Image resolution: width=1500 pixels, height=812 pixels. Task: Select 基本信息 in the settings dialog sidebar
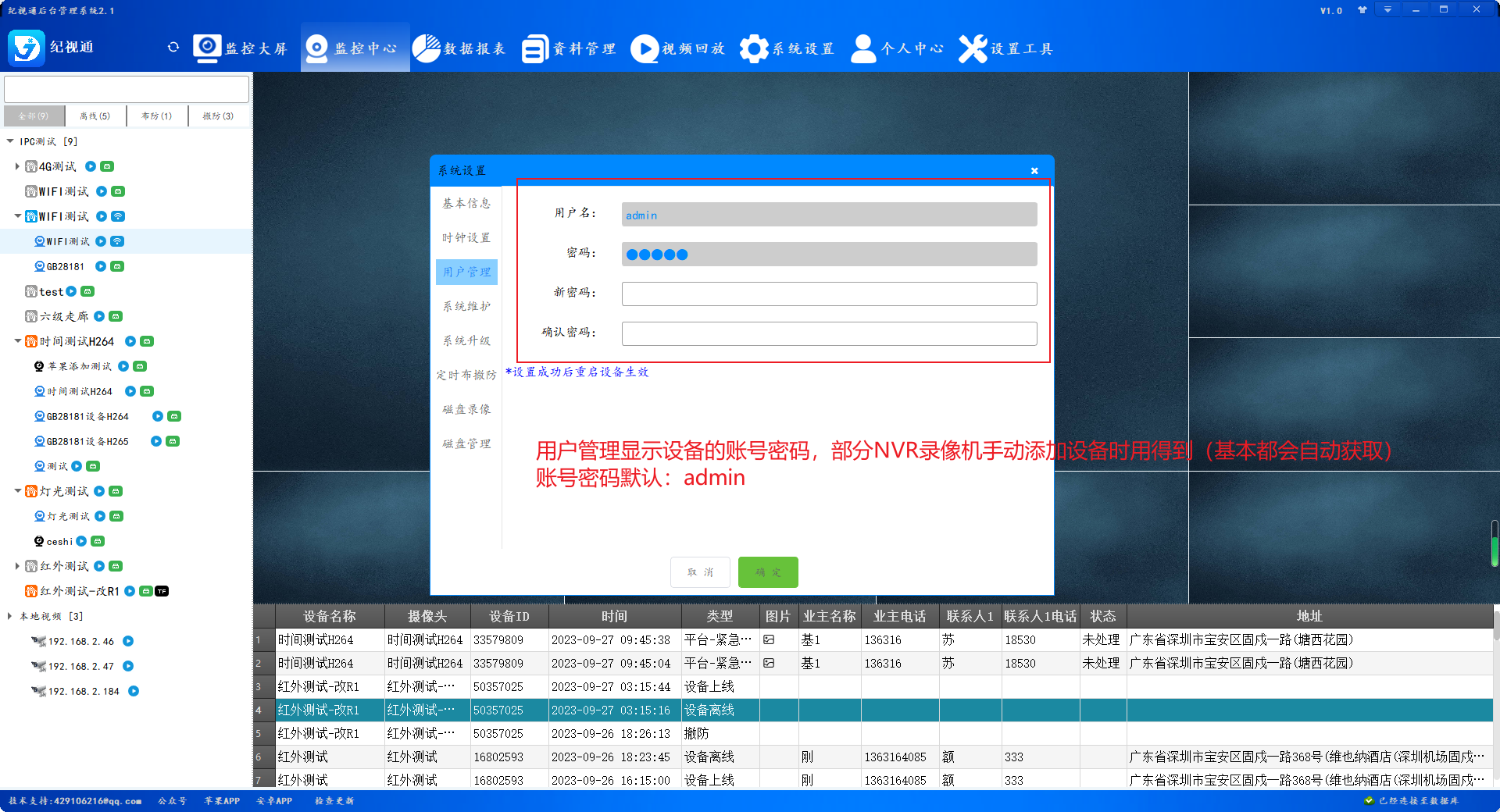click(466, 203)
